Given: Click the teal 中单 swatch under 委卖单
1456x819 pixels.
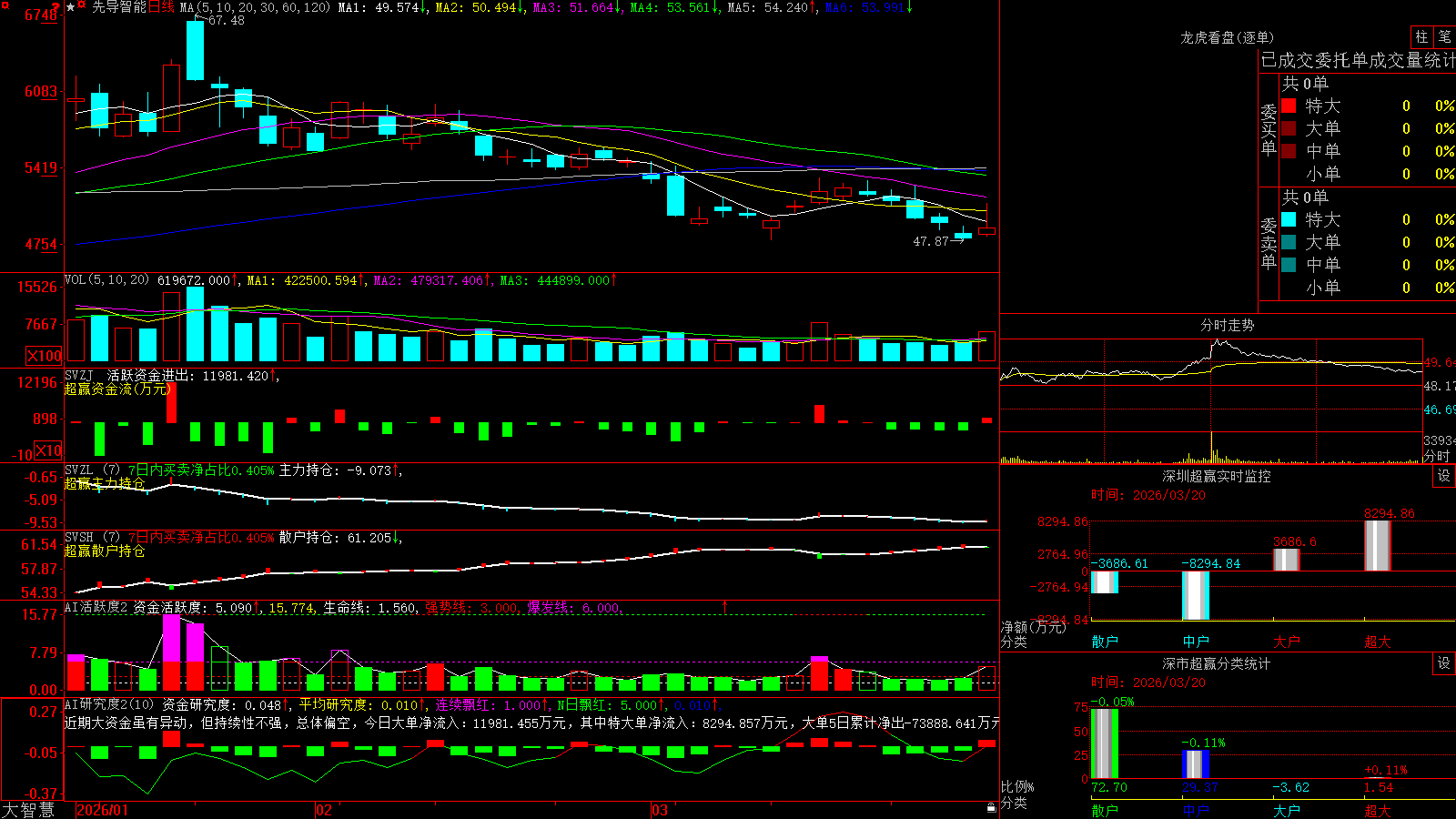Looking at the screenshot, I should 1289,265.
